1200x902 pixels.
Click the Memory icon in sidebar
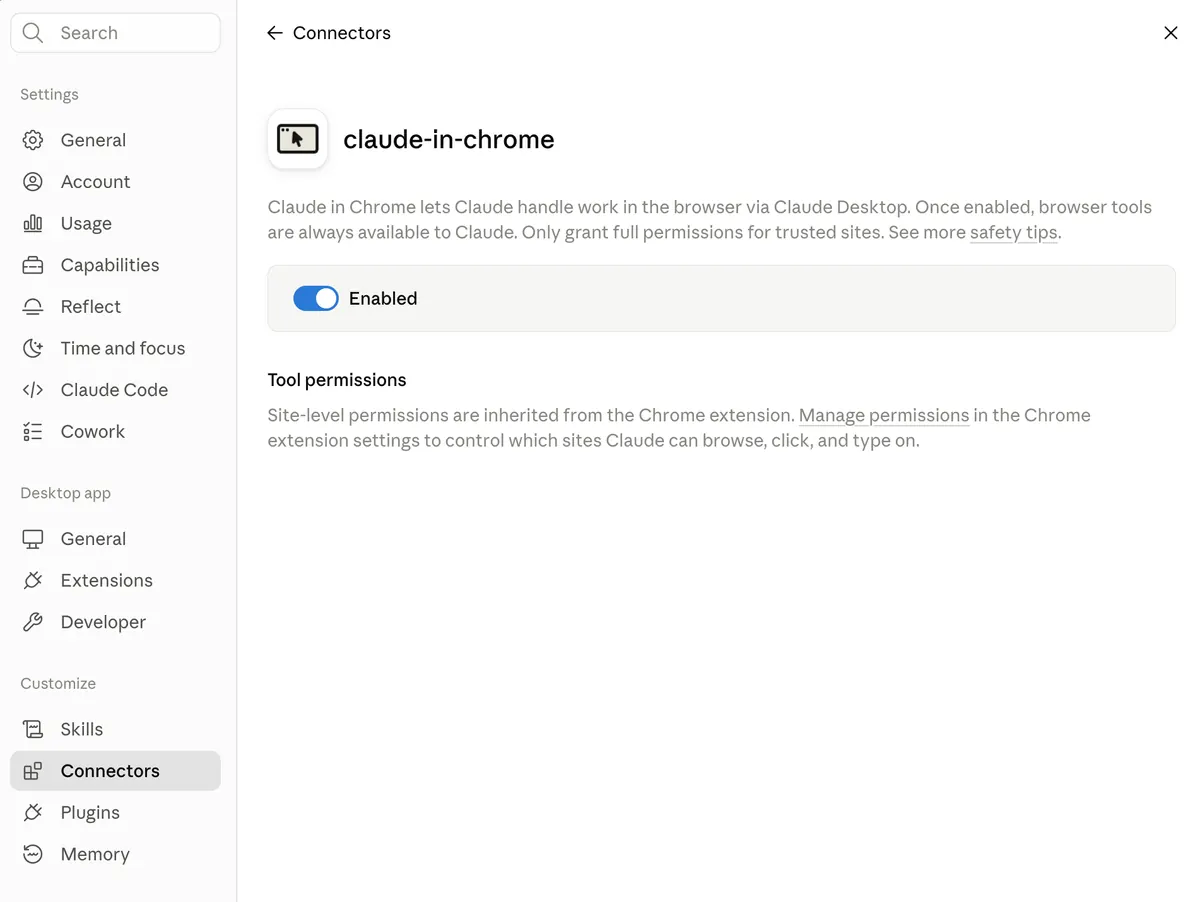click(x=33, y=854)
